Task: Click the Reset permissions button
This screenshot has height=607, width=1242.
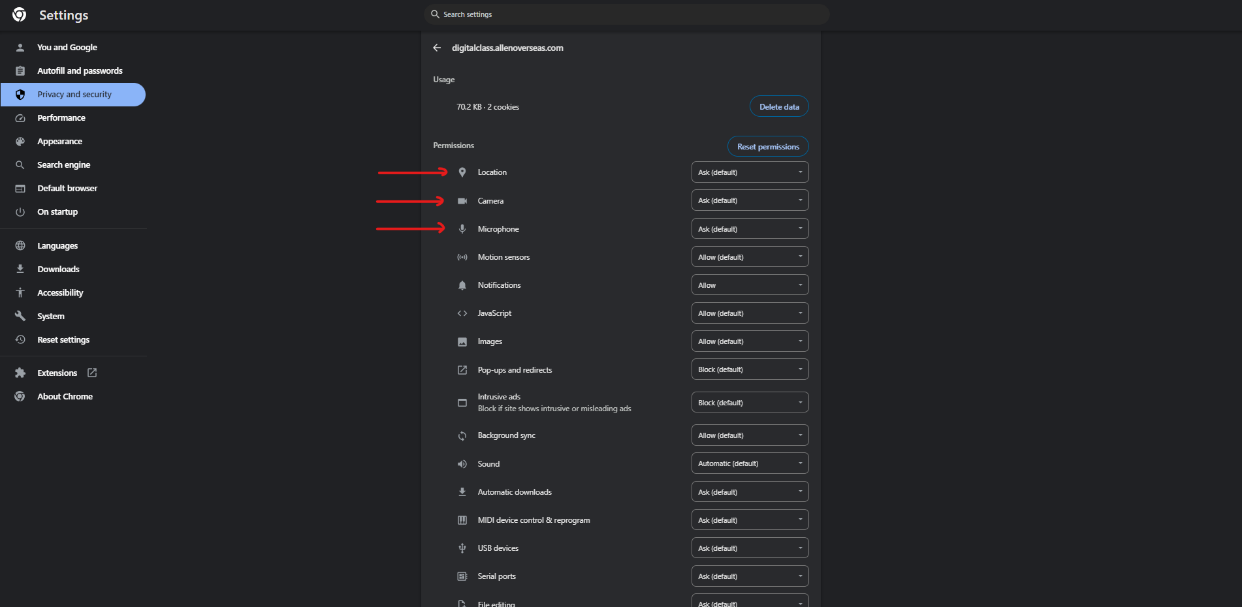Action: [x=768, y=147]
